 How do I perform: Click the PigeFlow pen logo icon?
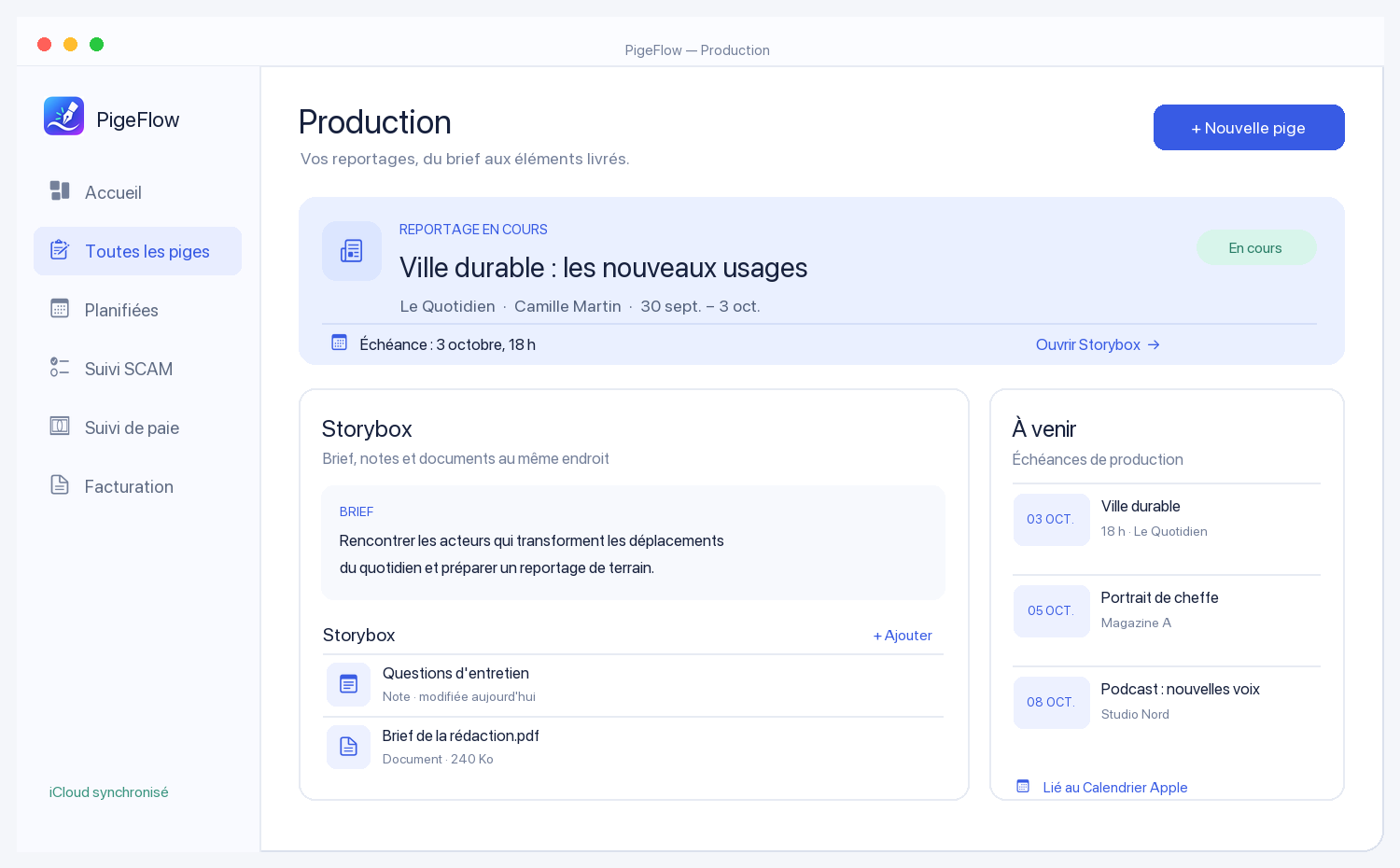[x=63, y=117]
